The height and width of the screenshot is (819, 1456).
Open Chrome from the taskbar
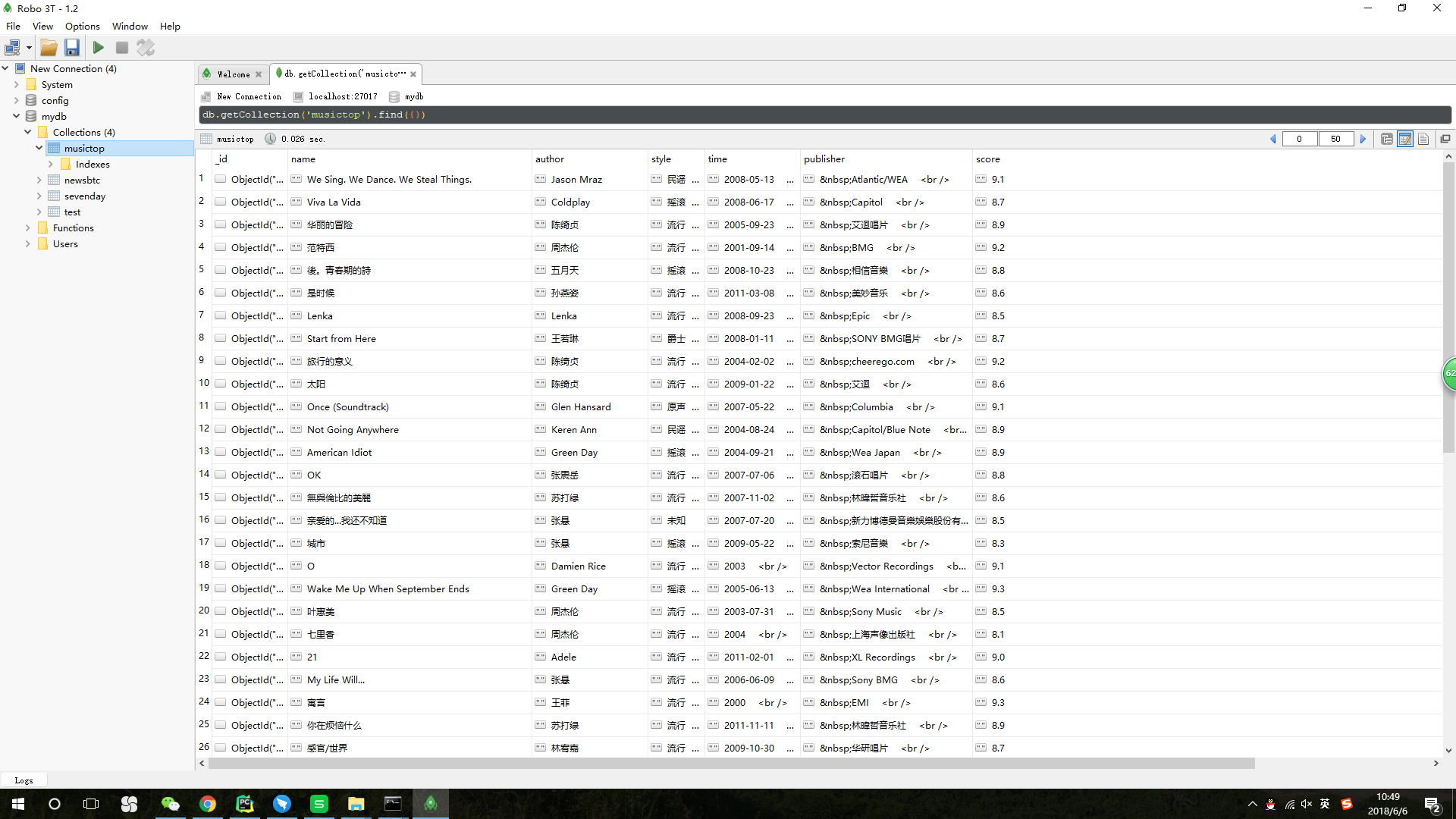207,804
